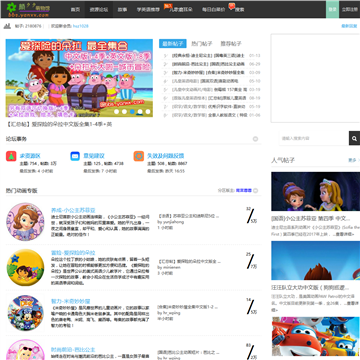The width and height of the screenshot is (360, 360).
Task: Open the Super Wings thumbnail
Action: pos(315,336)
